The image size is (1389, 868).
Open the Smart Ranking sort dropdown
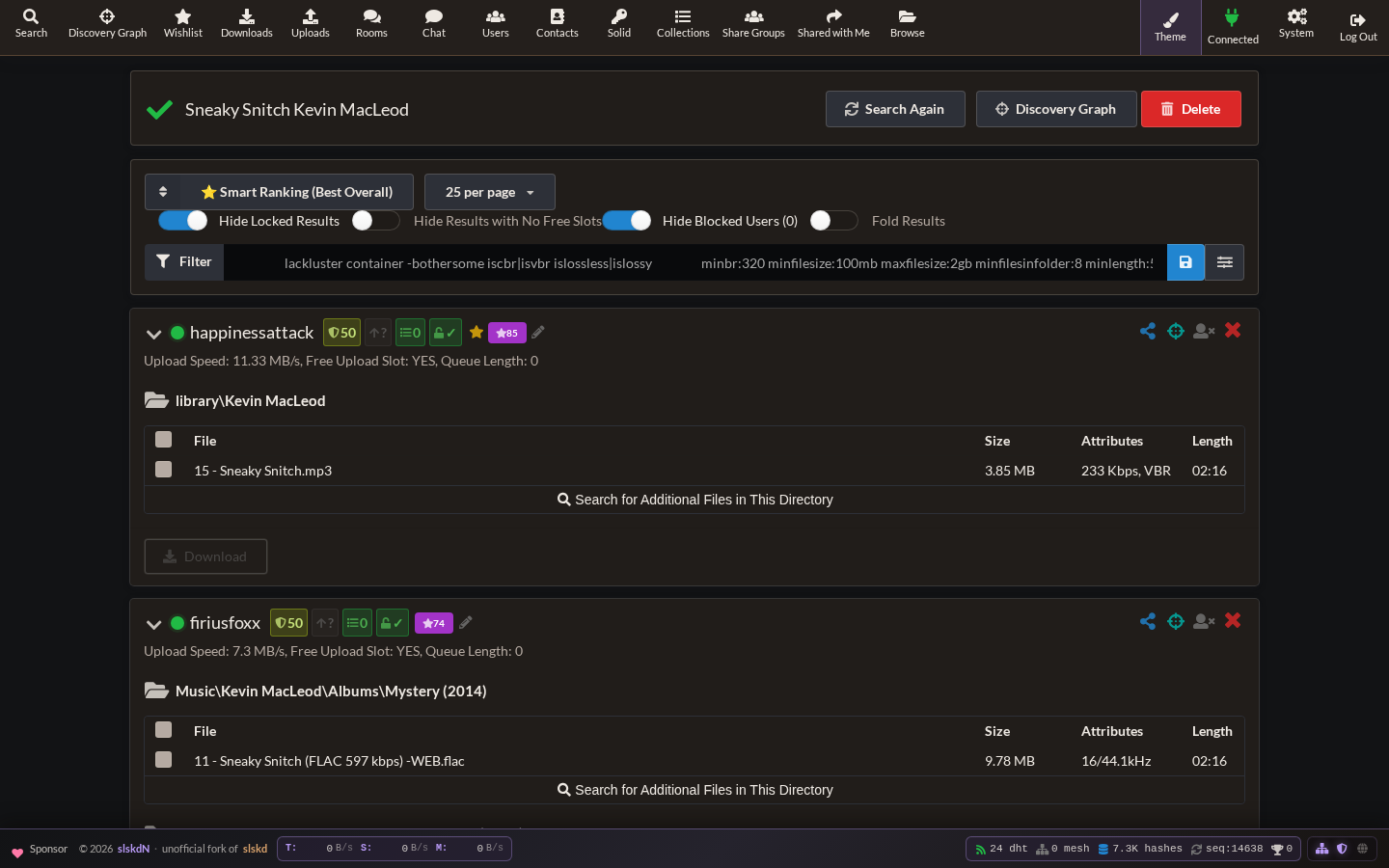[279, 192]
